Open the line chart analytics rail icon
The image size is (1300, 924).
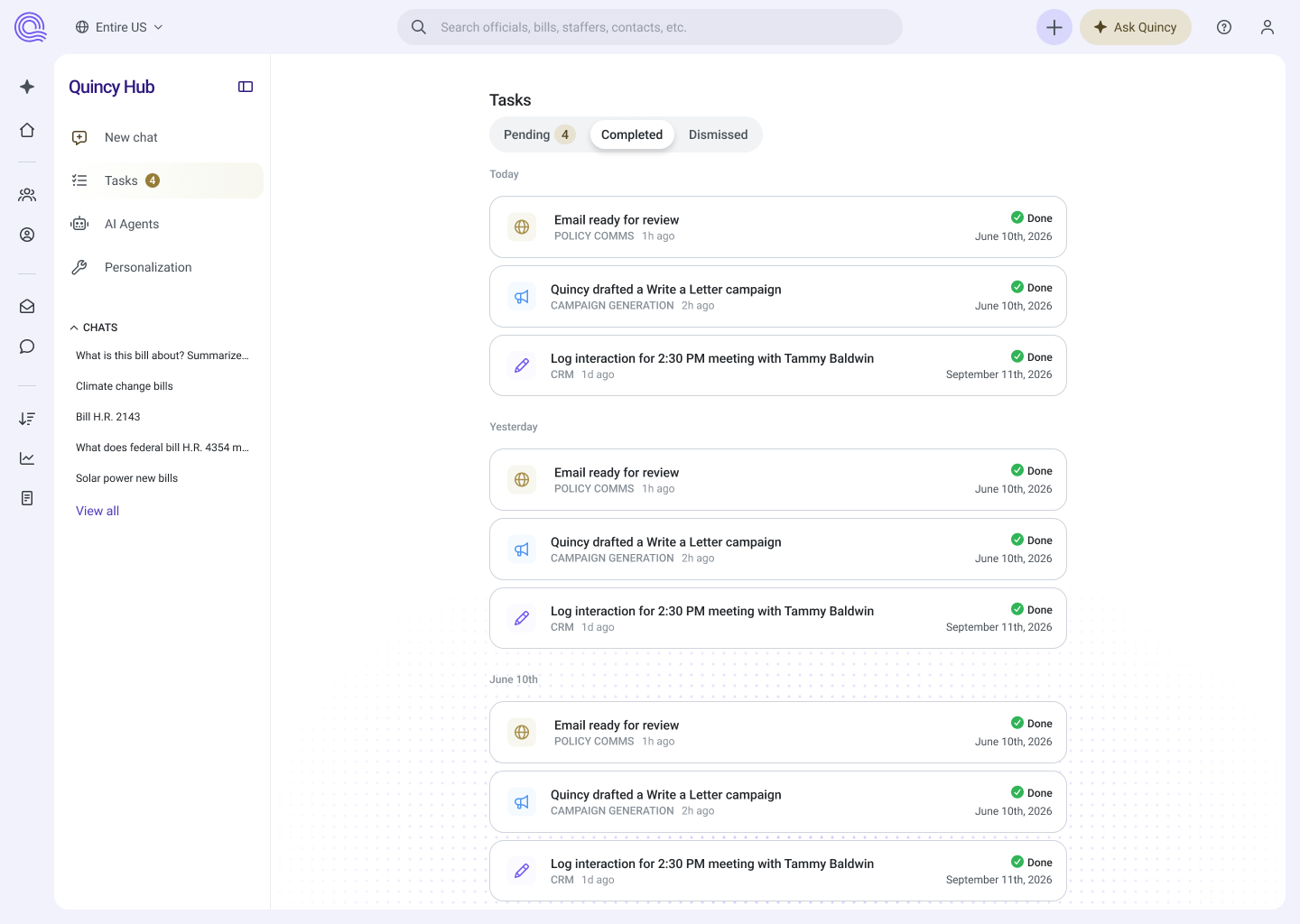point(27,458)
